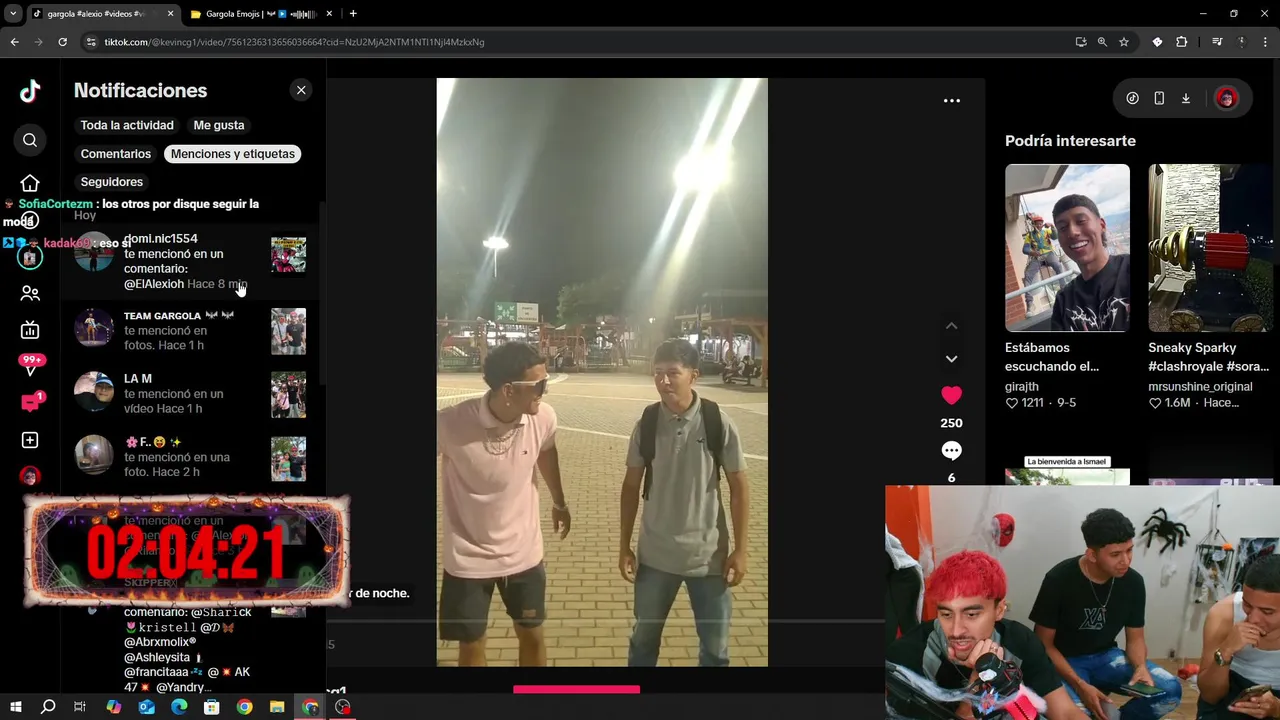Open the TikTok search magnifier in sidebar
Viewport: 1280px width, 720px height.
tap(30, 140)
